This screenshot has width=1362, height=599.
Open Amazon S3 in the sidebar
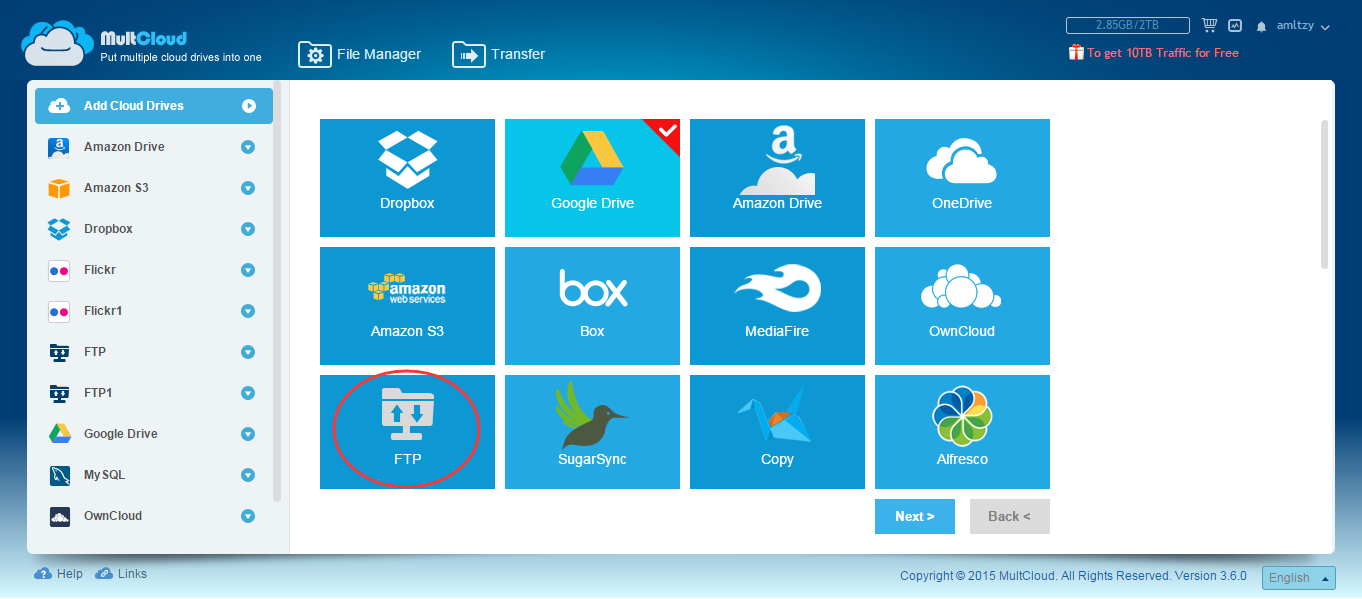153,188
